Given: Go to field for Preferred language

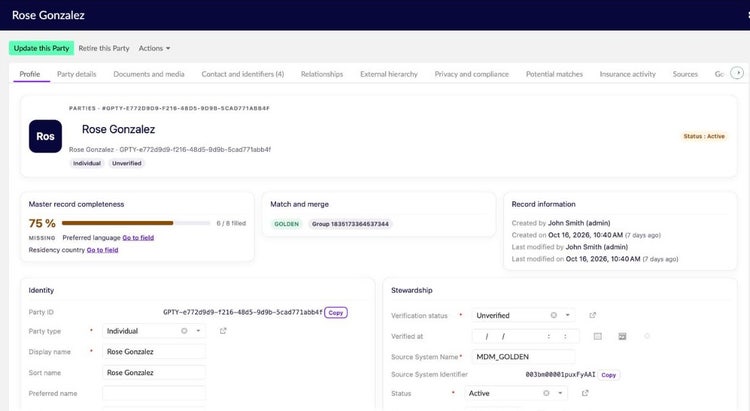Looking at the screenshot, I should [x=138, y=238].
